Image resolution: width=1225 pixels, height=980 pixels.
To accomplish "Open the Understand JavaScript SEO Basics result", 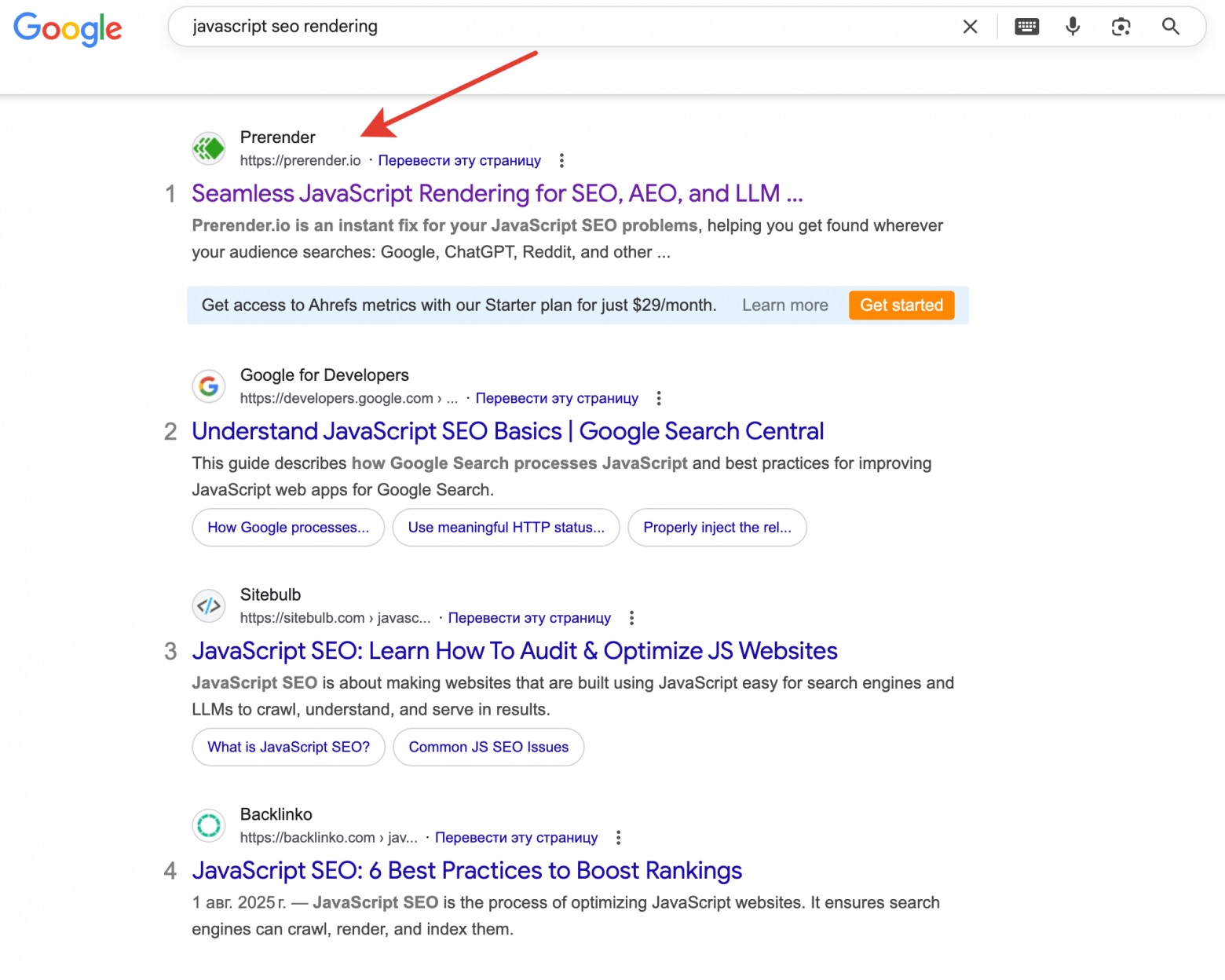I will coord(507,430).
